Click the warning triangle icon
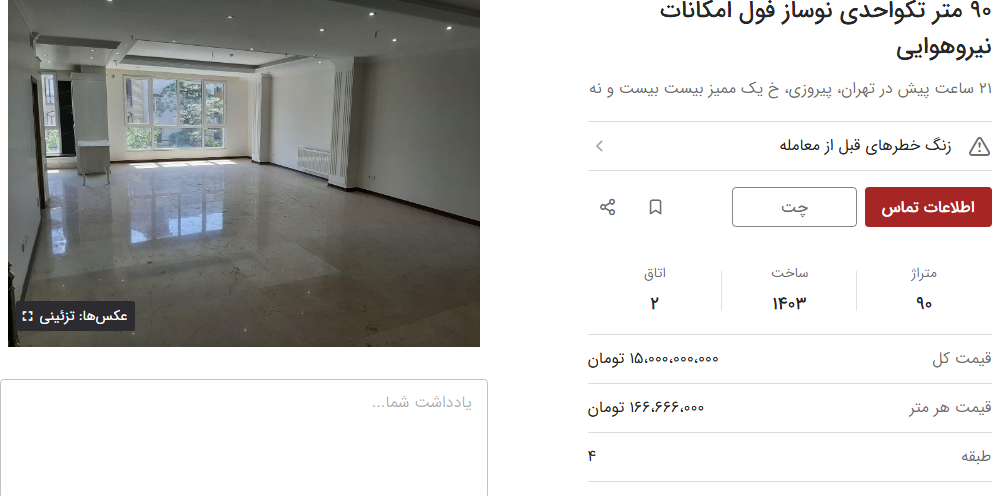 tap(979, 146)
